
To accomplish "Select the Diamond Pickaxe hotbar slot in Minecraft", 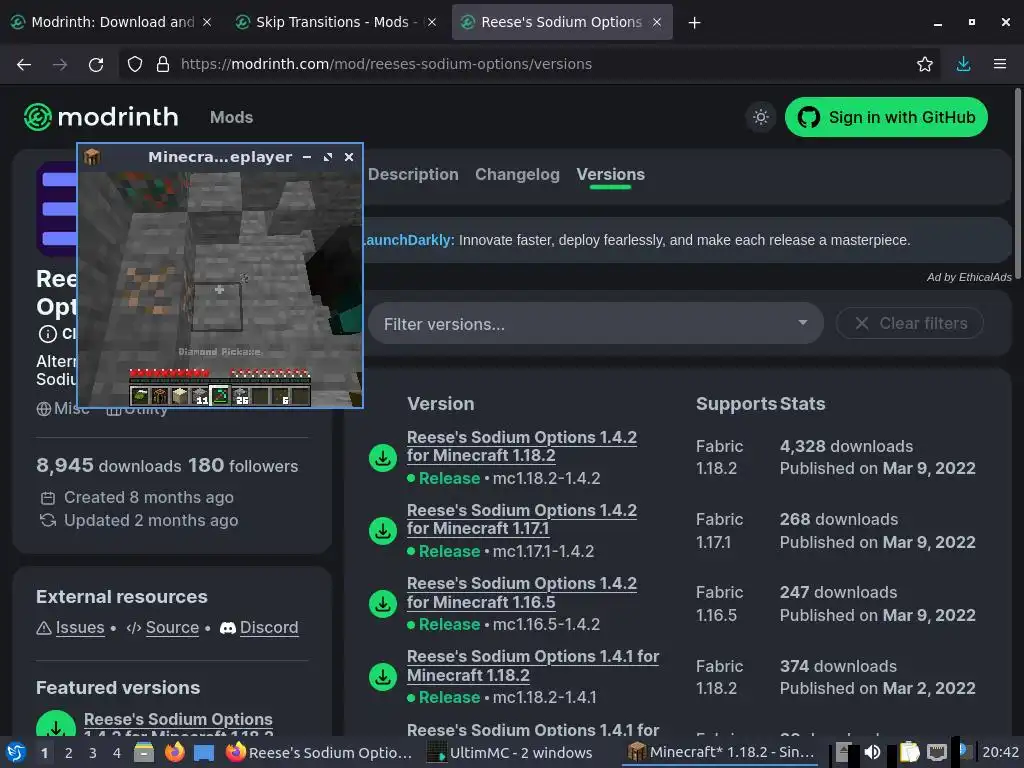I will click(x=219, y=396).
